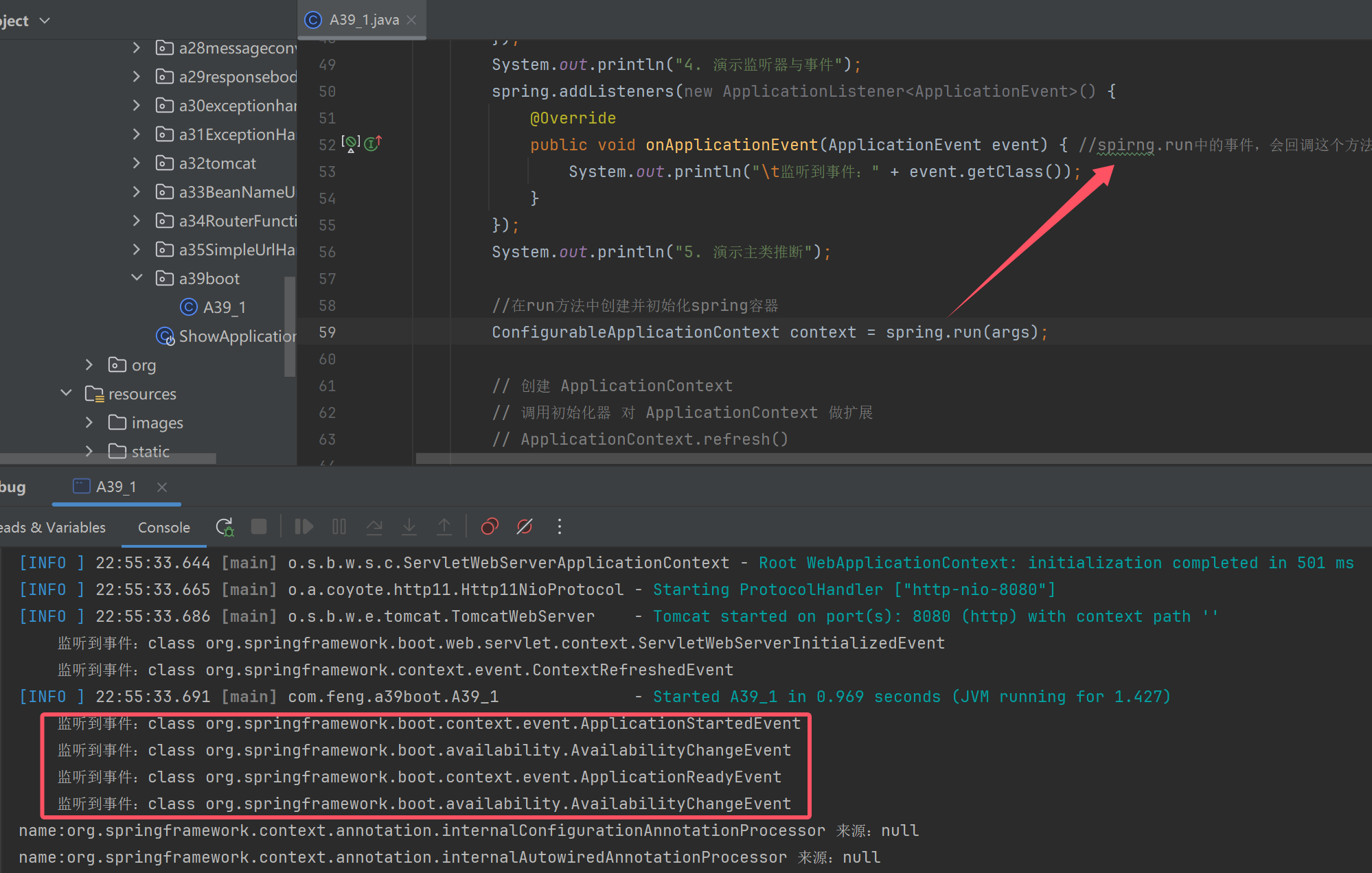Screen dimensions: 1372x873
Task: Click the a28messageconv package icon
Action: point(164,47)
